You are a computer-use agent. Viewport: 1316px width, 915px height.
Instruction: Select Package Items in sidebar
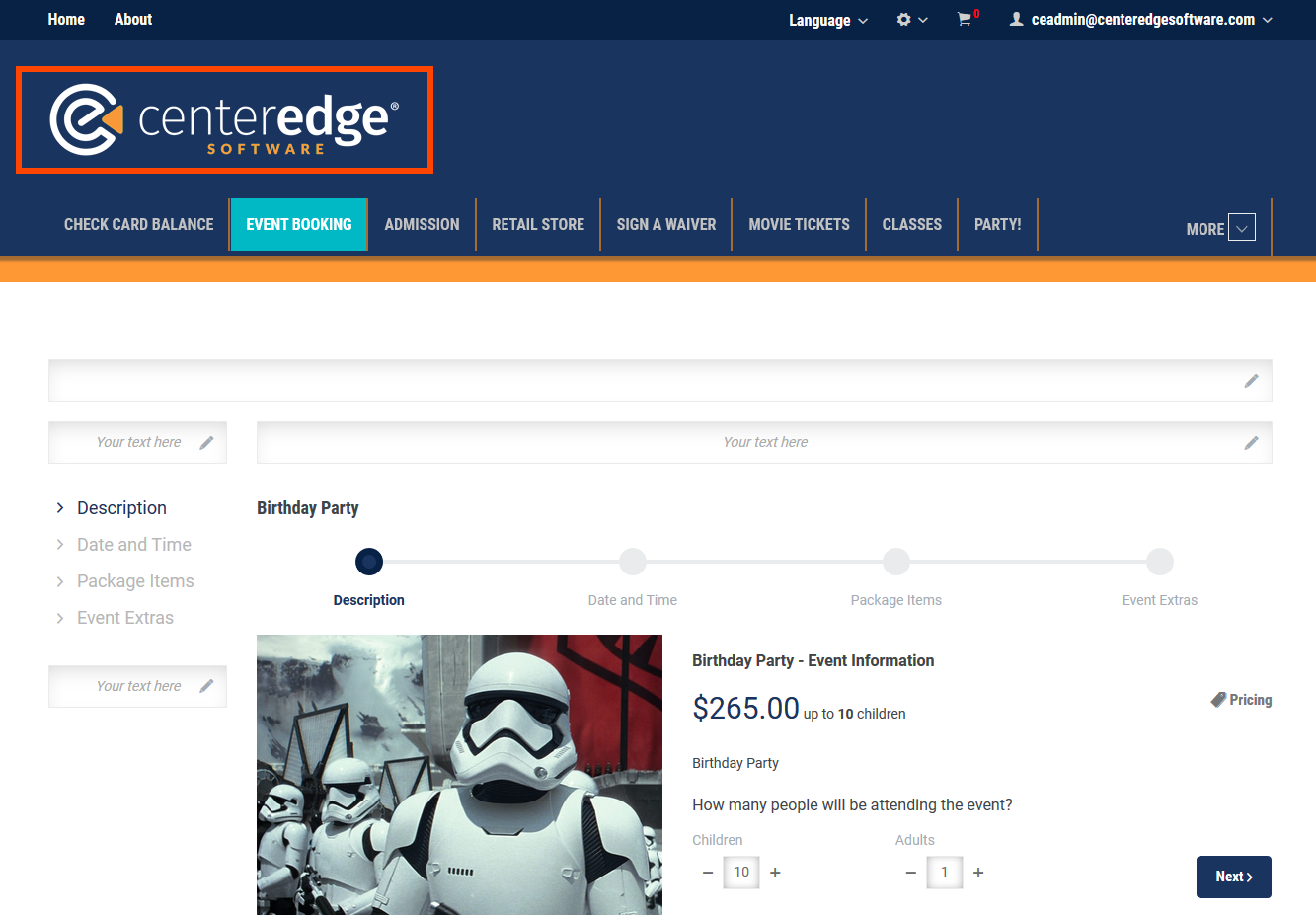coord(135,581)
